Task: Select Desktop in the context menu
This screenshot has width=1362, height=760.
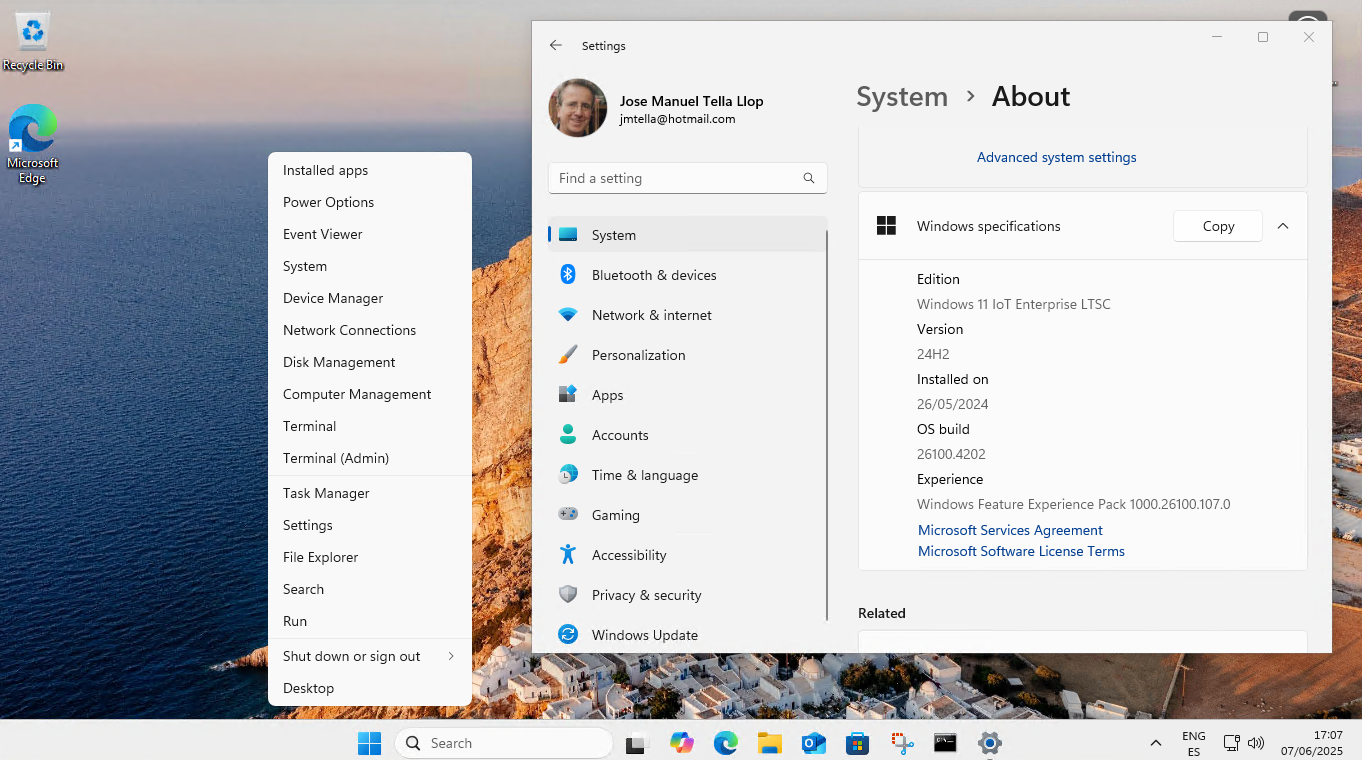Action: (369, 688)
